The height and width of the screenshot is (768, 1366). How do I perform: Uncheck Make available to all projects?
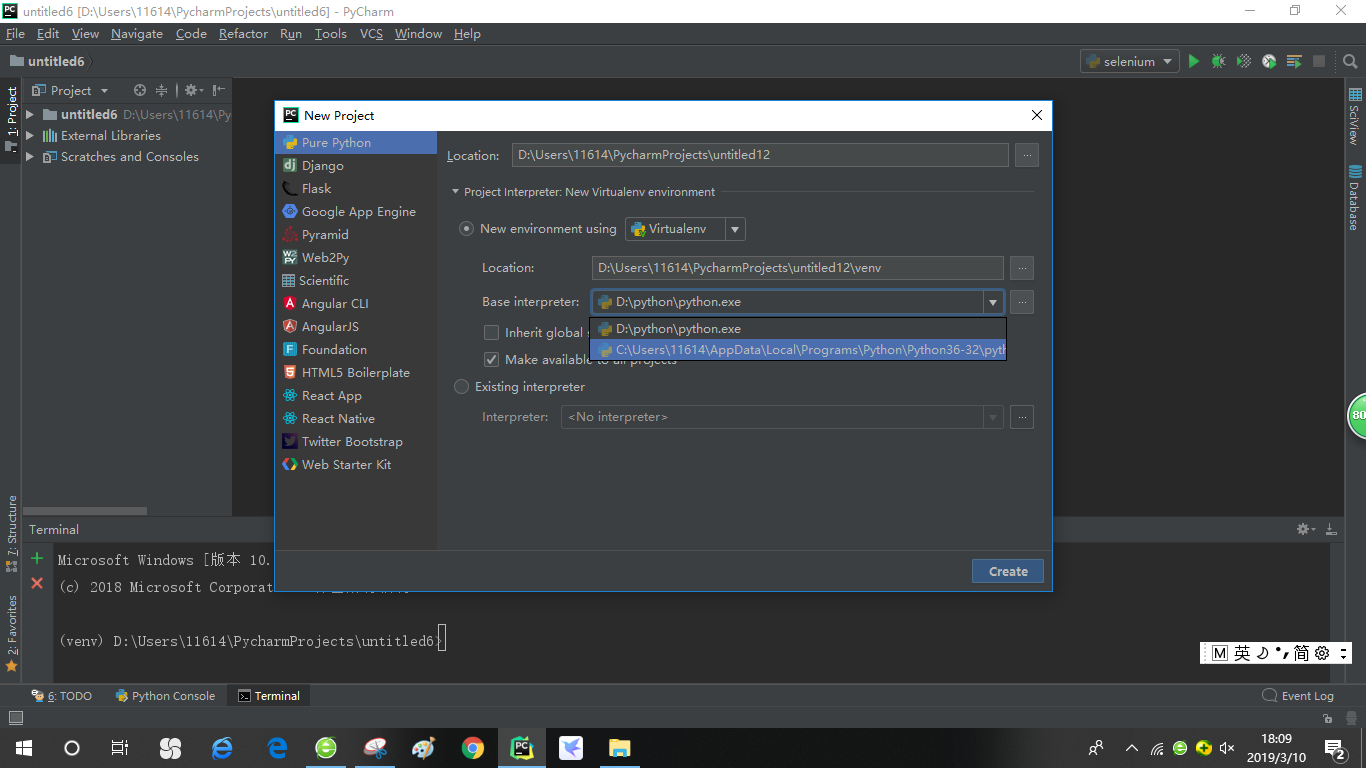coord(491,360)
